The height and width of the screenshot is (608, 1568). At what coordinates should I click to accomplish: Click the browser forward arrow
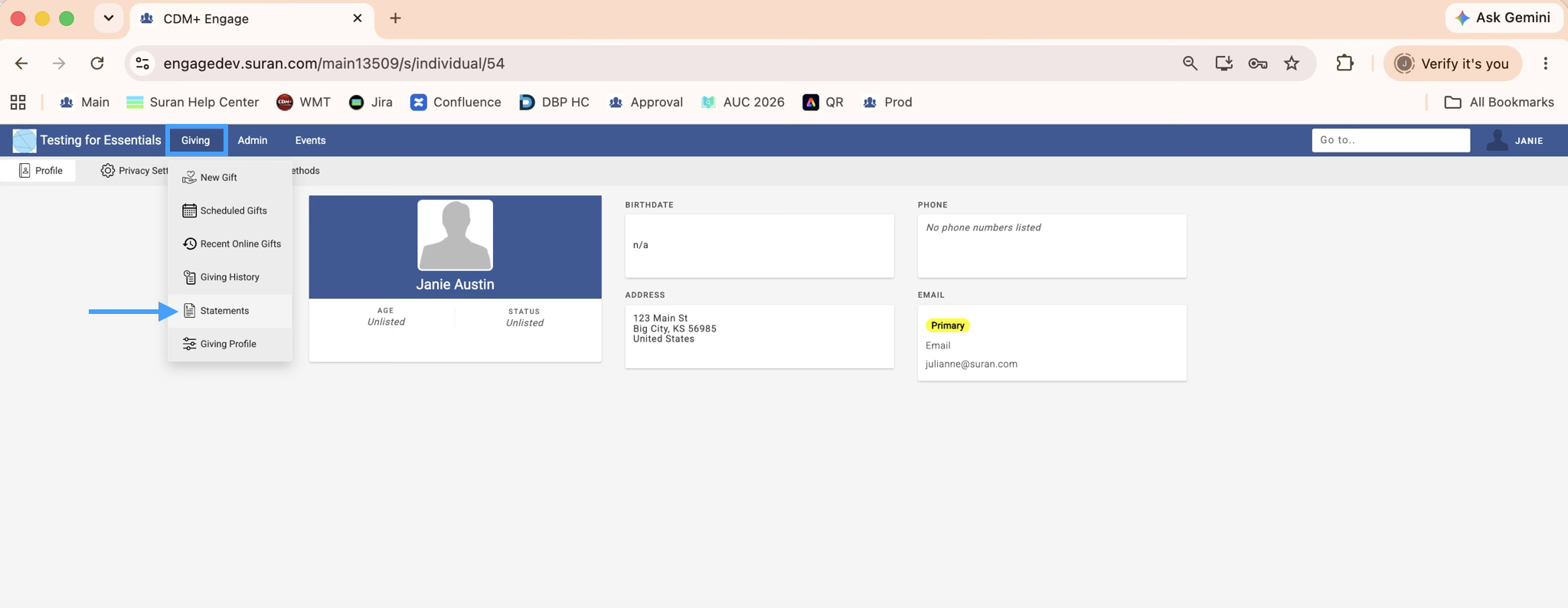59,64
